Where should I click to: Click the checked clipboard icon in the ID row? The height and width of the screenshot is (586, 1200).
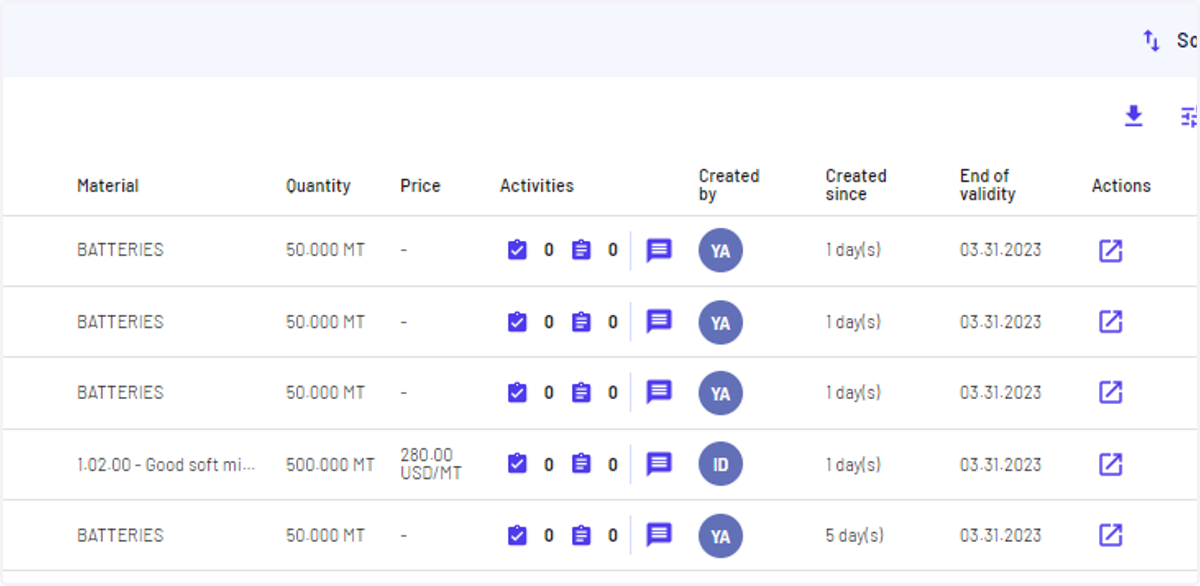[x=517, y=464]
